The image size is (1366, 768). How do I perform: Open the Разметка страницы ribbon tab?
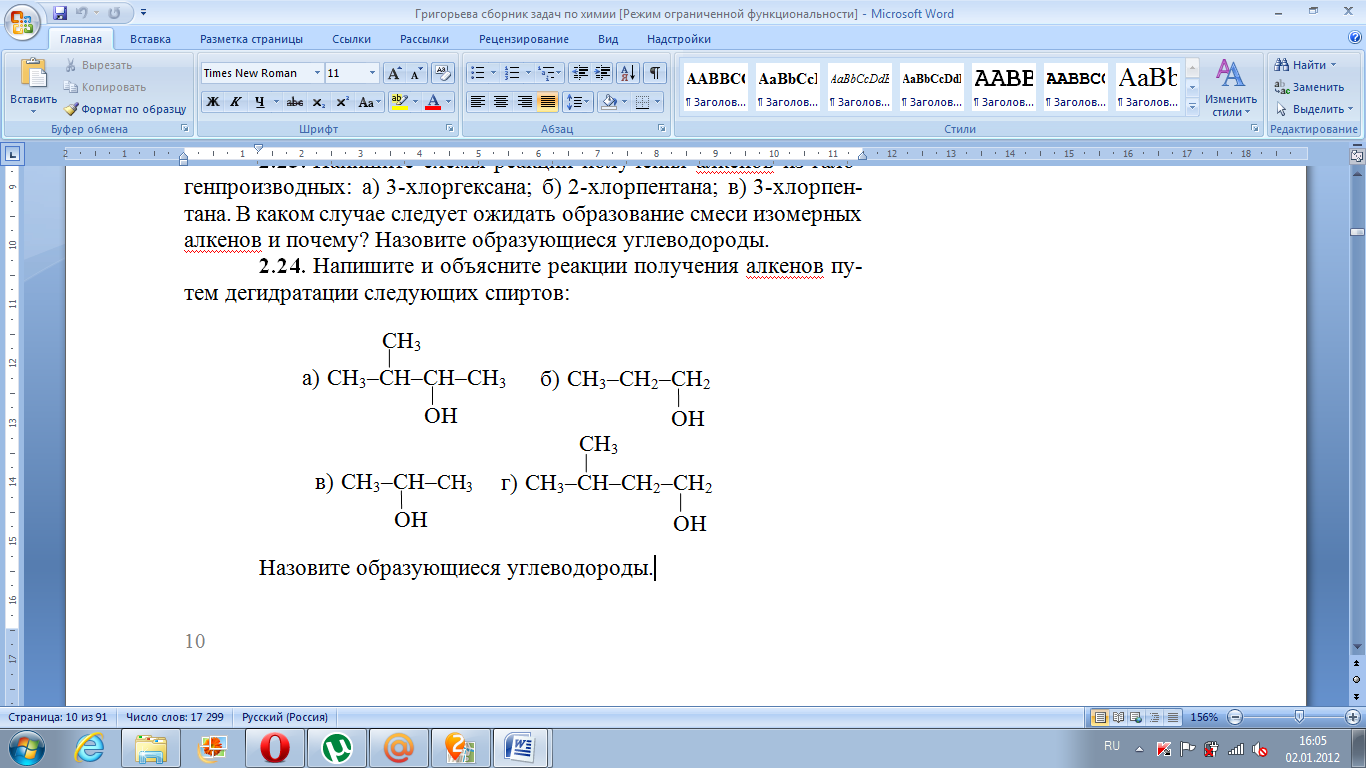(251, 39)
